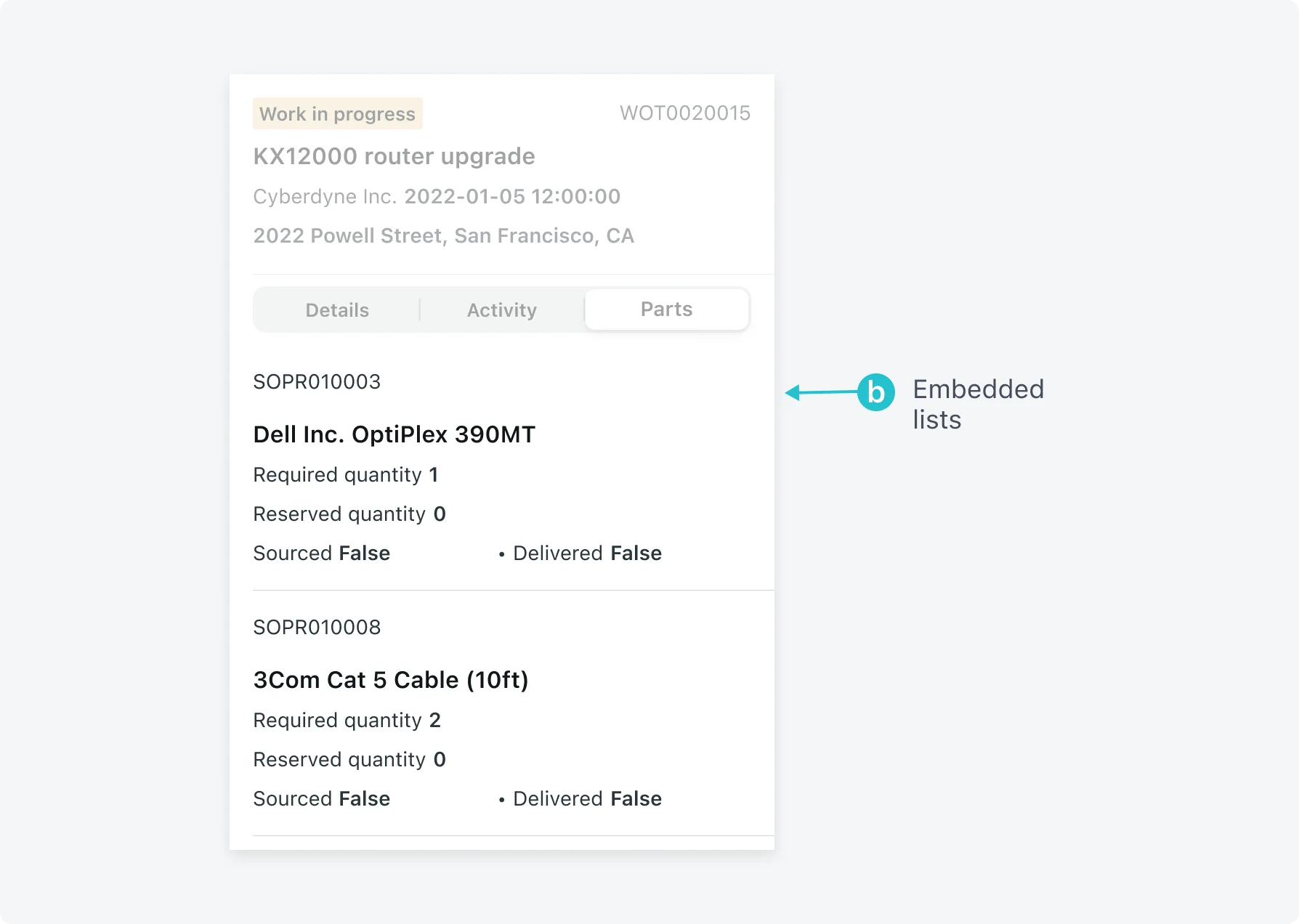Image resolution: width=1299 pixels, height=924 pixels.
Task: Select 3Com Cat 5 Cable (10ft) part
Action: [x=391, y=680]
